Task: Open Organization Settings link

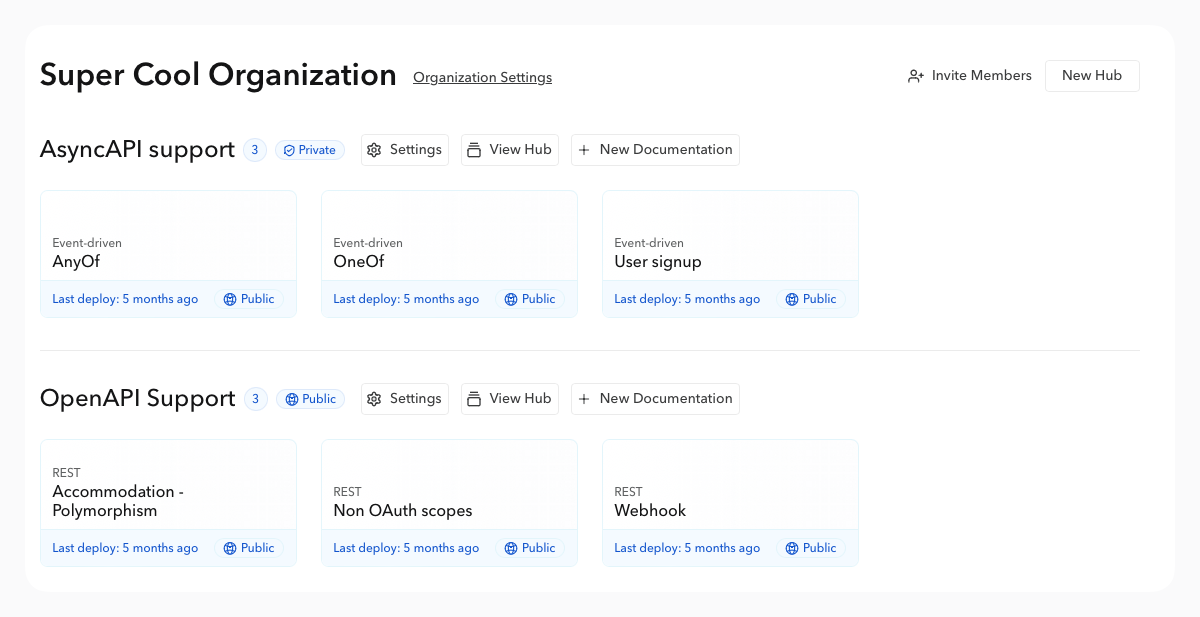Action: [x=482, y=77]
